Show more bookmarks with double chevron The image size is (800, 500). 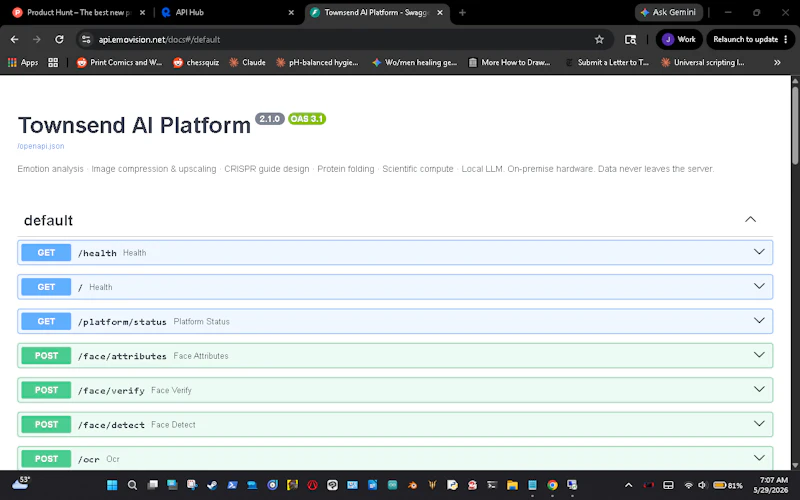[777, 62]
